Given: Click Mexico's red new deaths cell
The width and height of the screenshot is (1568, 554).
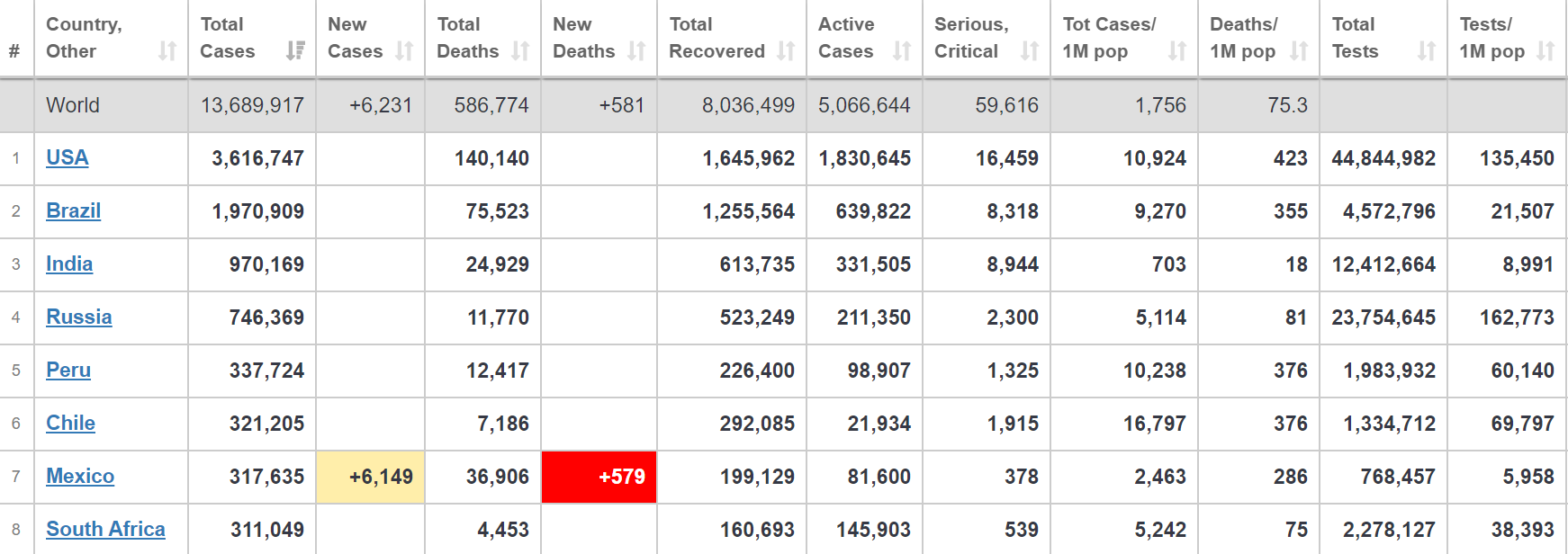Looking at the screenshot, I should [599, 477].
